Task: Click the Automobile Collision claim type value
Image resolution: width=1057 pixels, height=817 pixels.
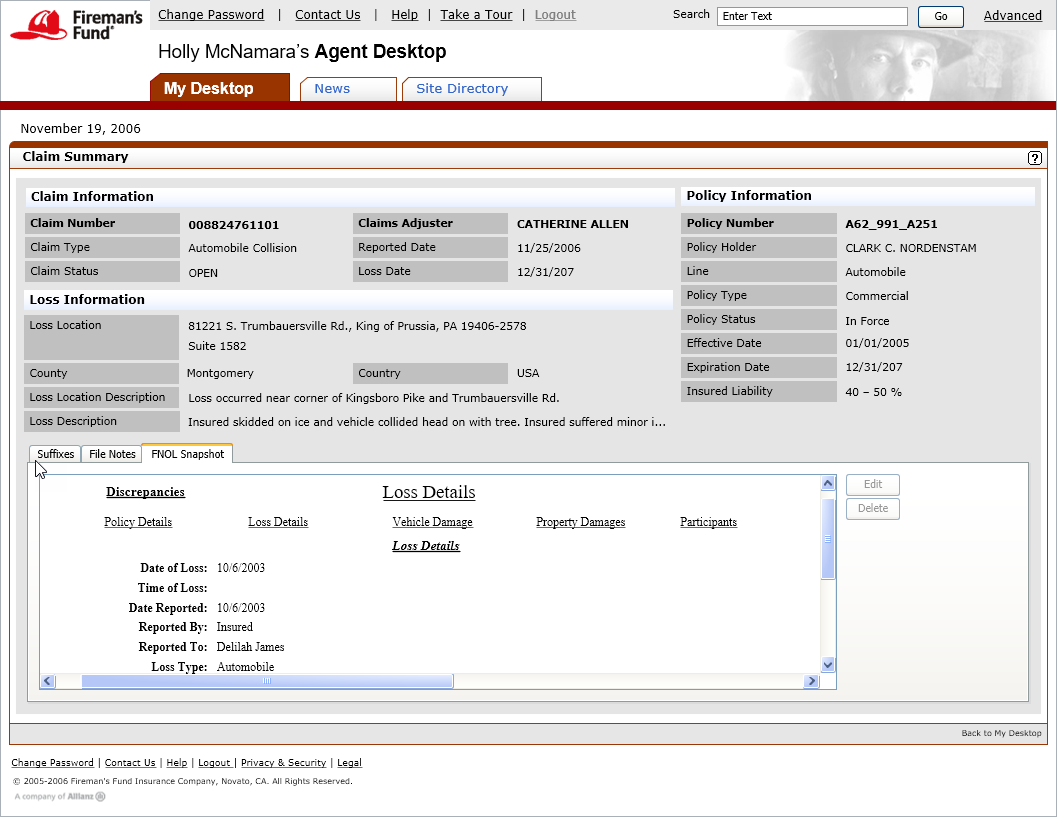Action: point(242,248)
